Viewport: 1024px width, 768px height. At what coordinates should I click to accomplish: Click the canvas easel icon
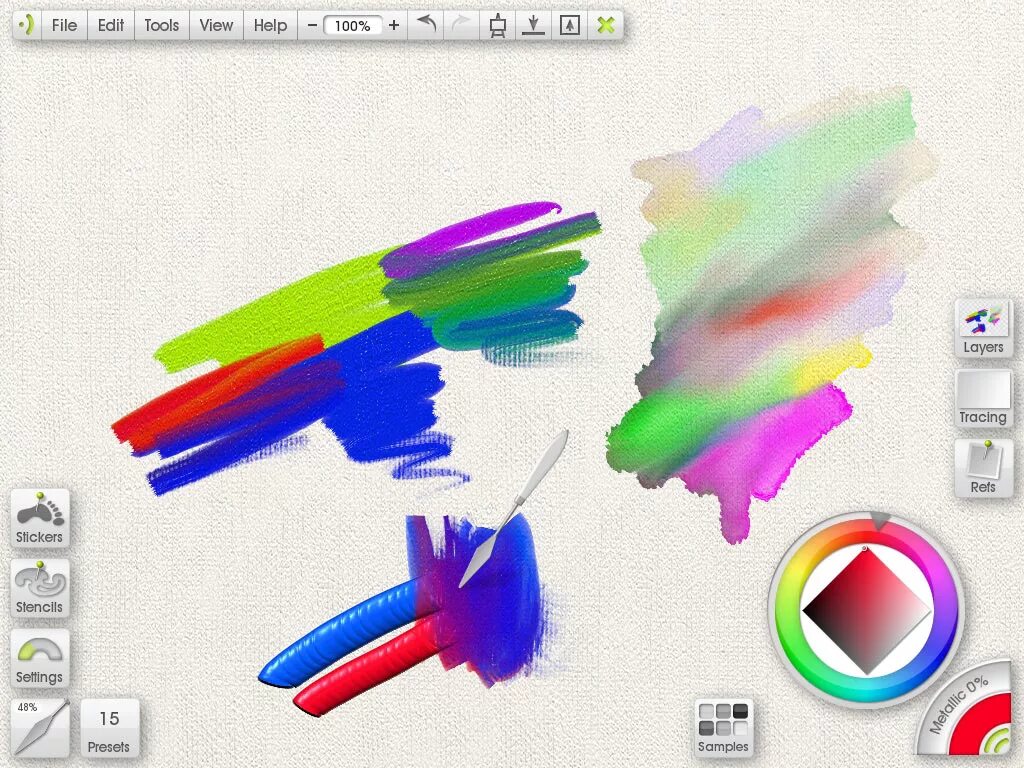pyautogui.click(x=498, y=25)
